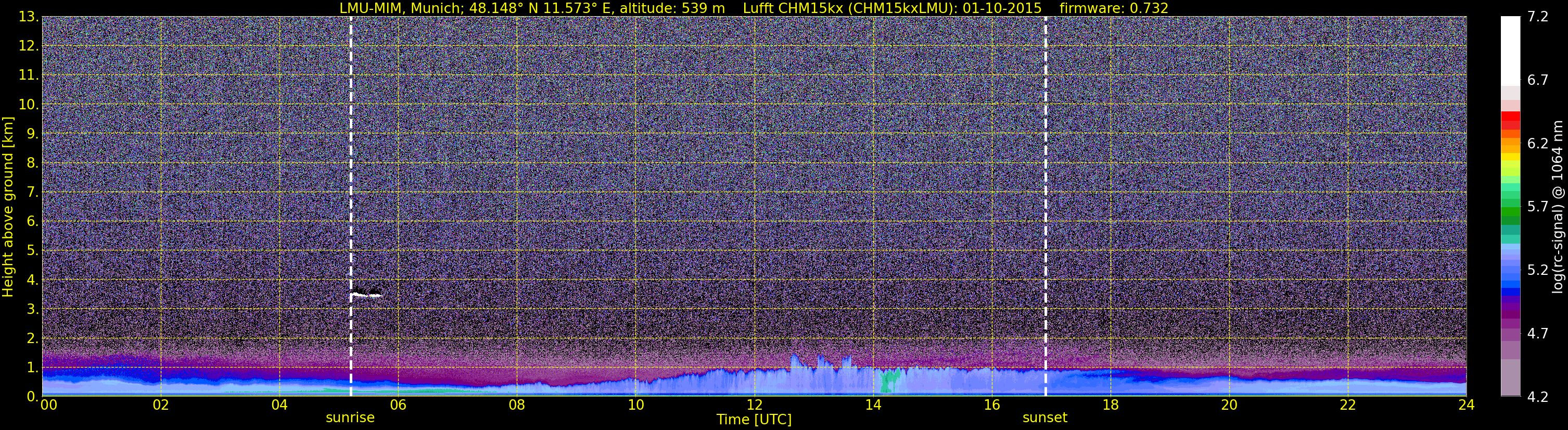
Task: Click the height axis tick label '10.'
Action: tap(29, 105)
